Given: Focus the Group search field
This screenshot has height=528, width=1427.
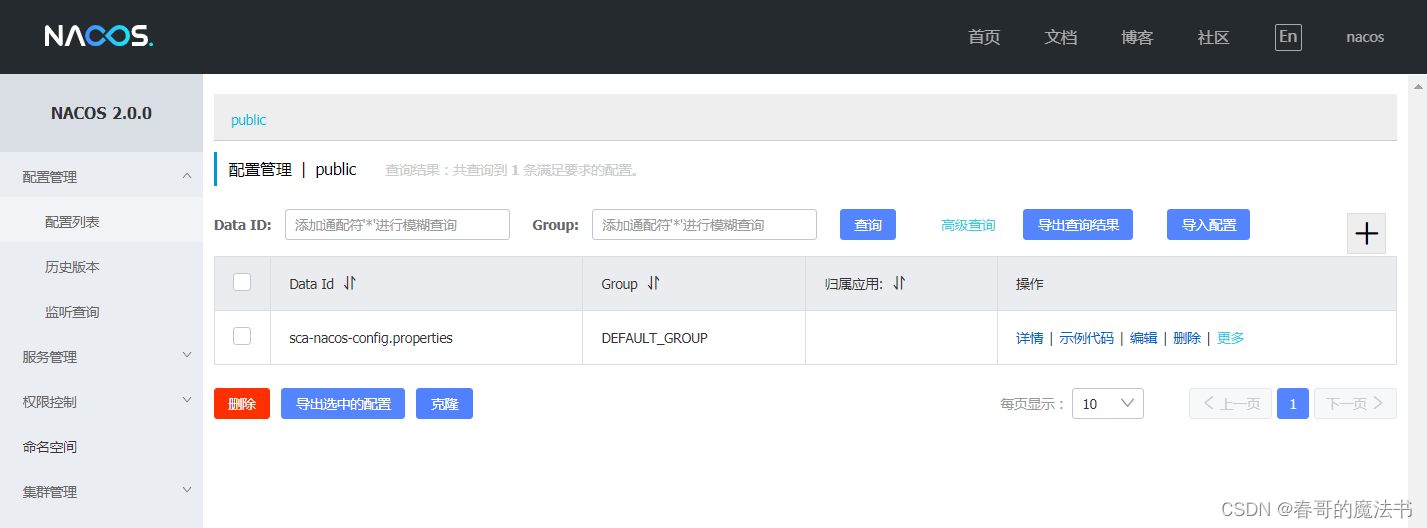Looking at the screenshot, I should click(x=704, y=225).
